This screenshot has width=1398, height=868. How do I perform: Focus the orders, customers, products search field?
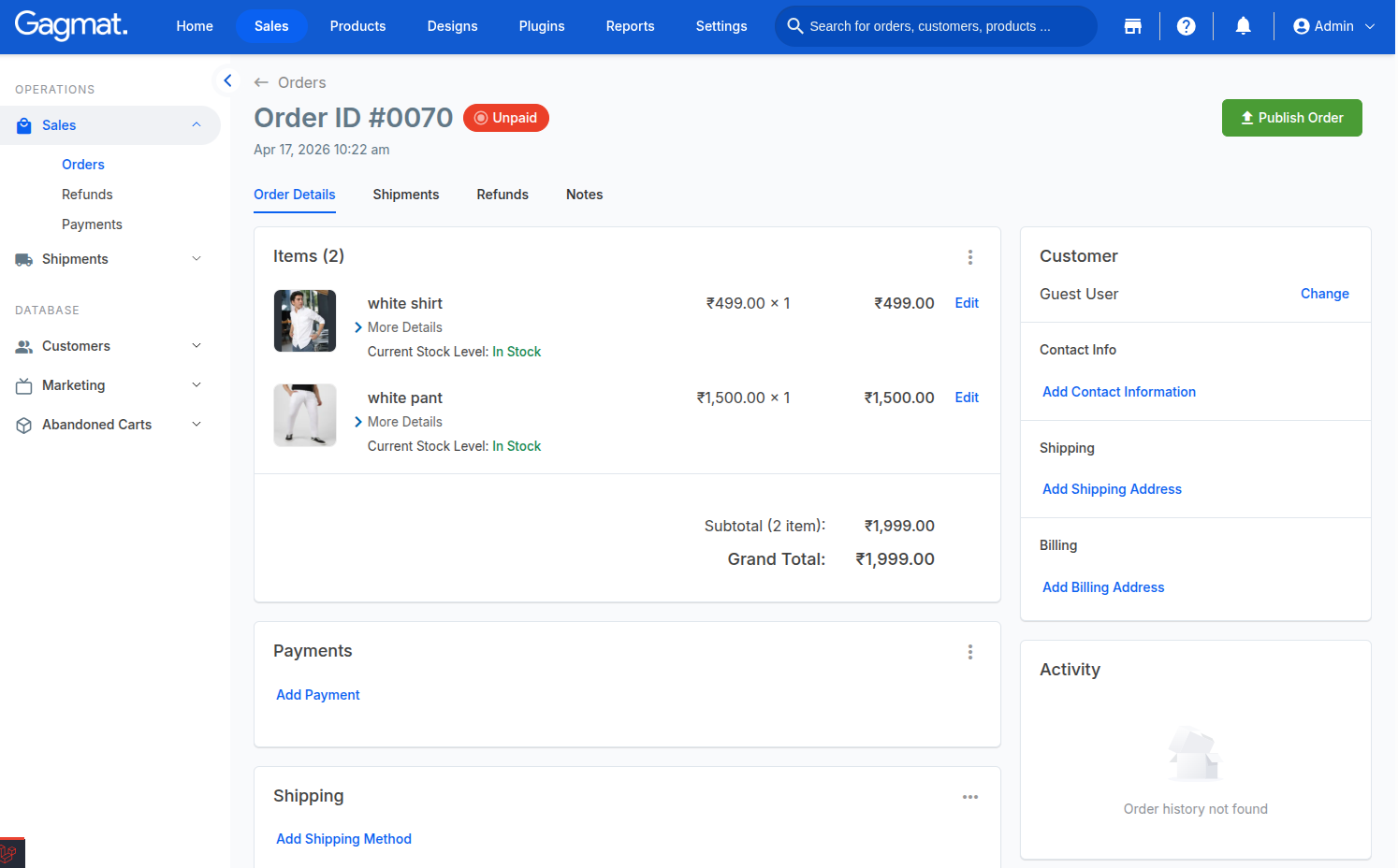tap(936, 26)
